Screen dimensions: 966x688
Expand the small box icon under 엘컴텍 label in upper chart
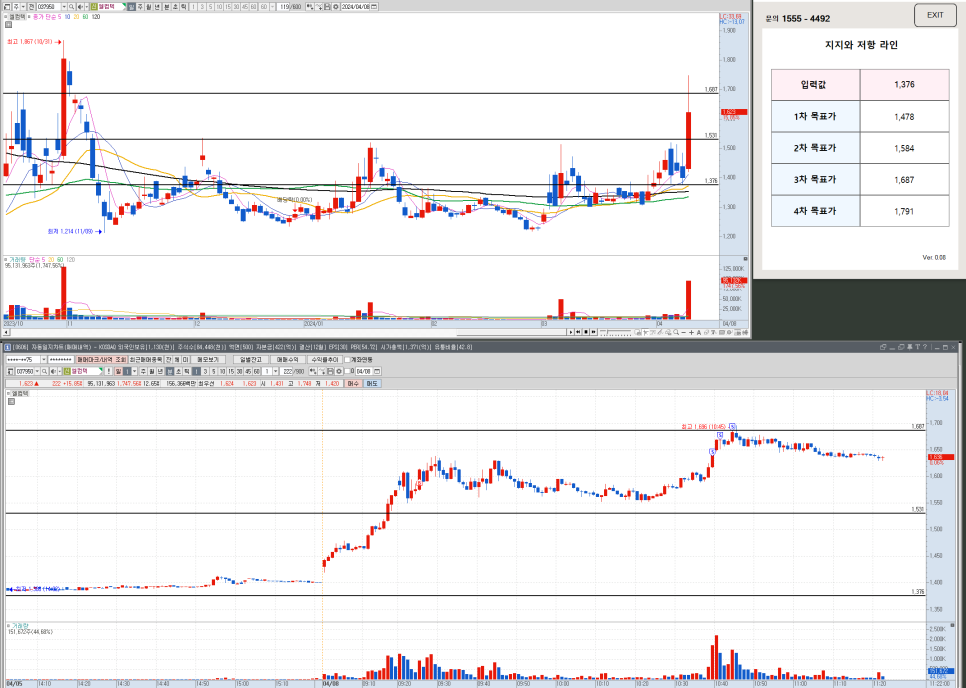(9, 25)
